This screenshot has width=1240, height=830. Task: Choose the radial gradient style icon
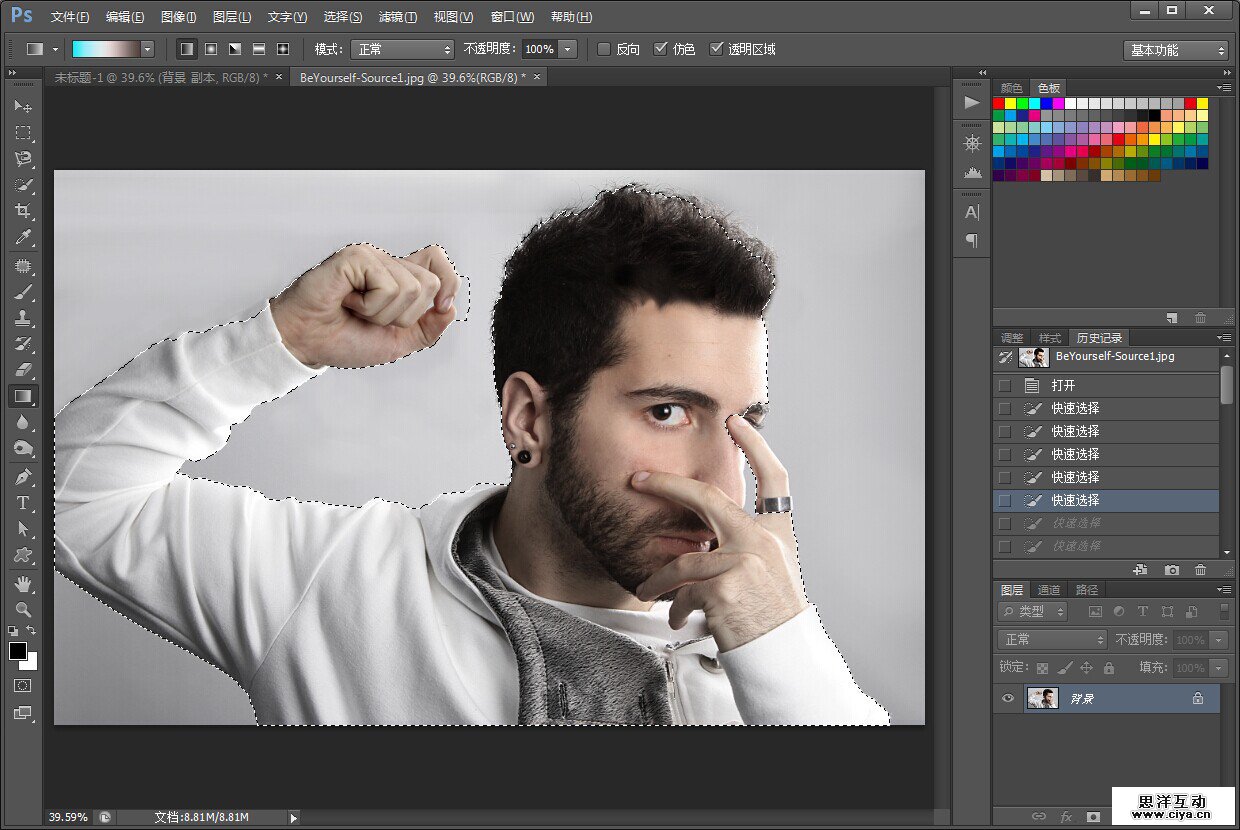[211, 49]
